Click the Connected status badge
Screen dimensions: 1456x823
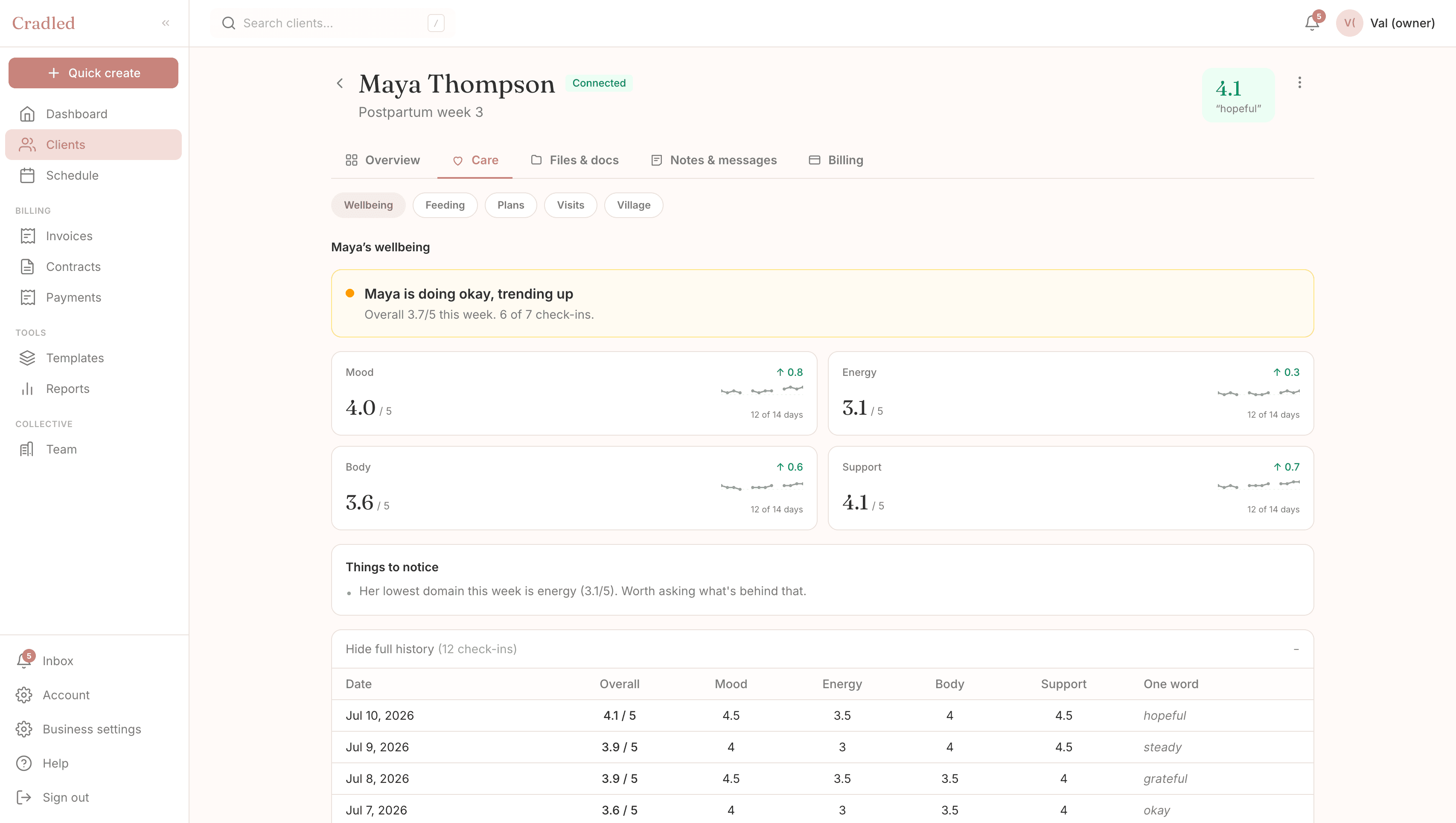point(599,83)
